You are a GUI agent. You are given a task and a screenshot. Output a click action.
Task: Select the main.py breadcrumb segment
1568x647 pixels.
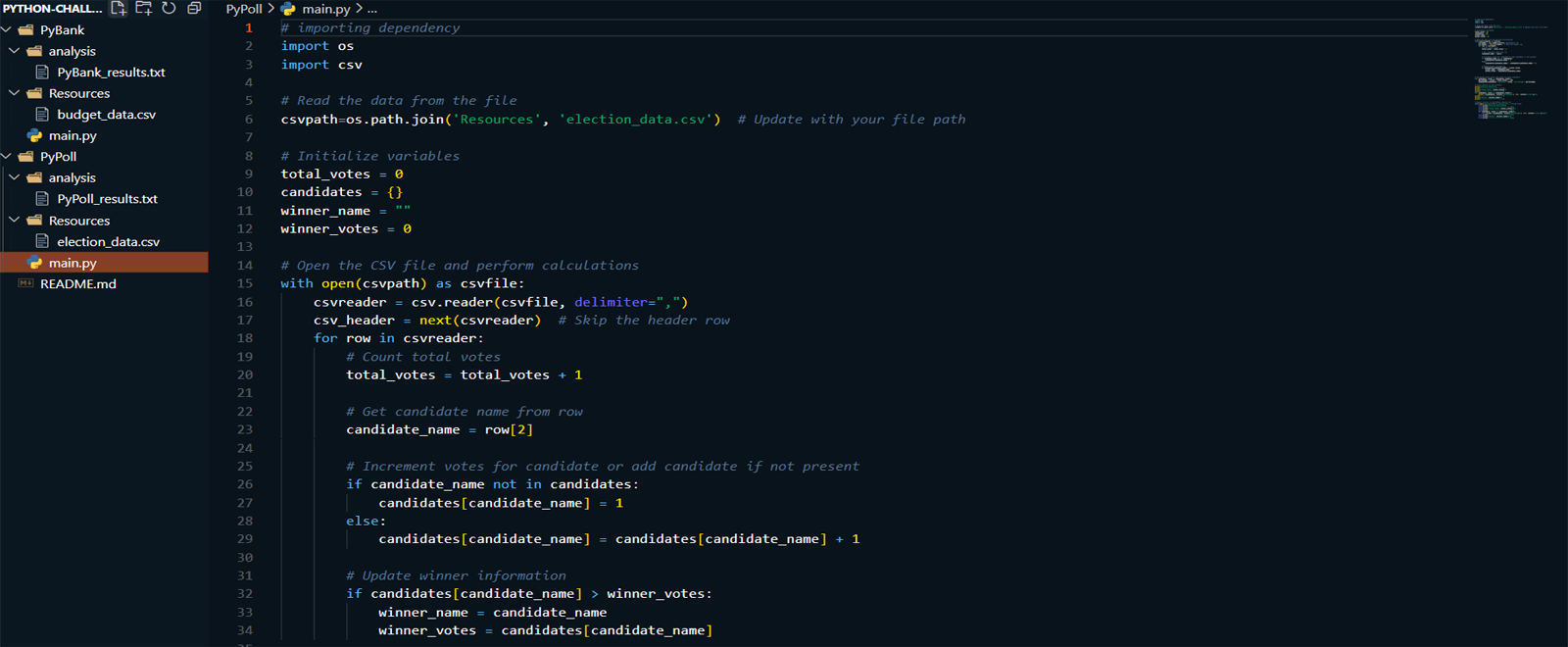(x=325, y=9)
